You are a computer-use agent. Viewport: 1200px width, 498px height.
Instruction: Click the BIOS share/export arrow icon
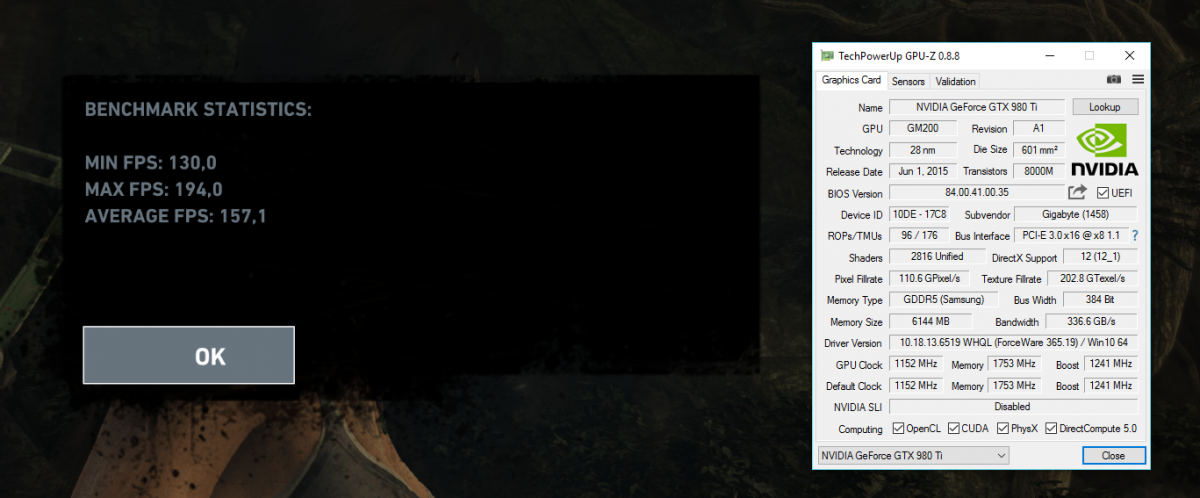click(1077, 193)
